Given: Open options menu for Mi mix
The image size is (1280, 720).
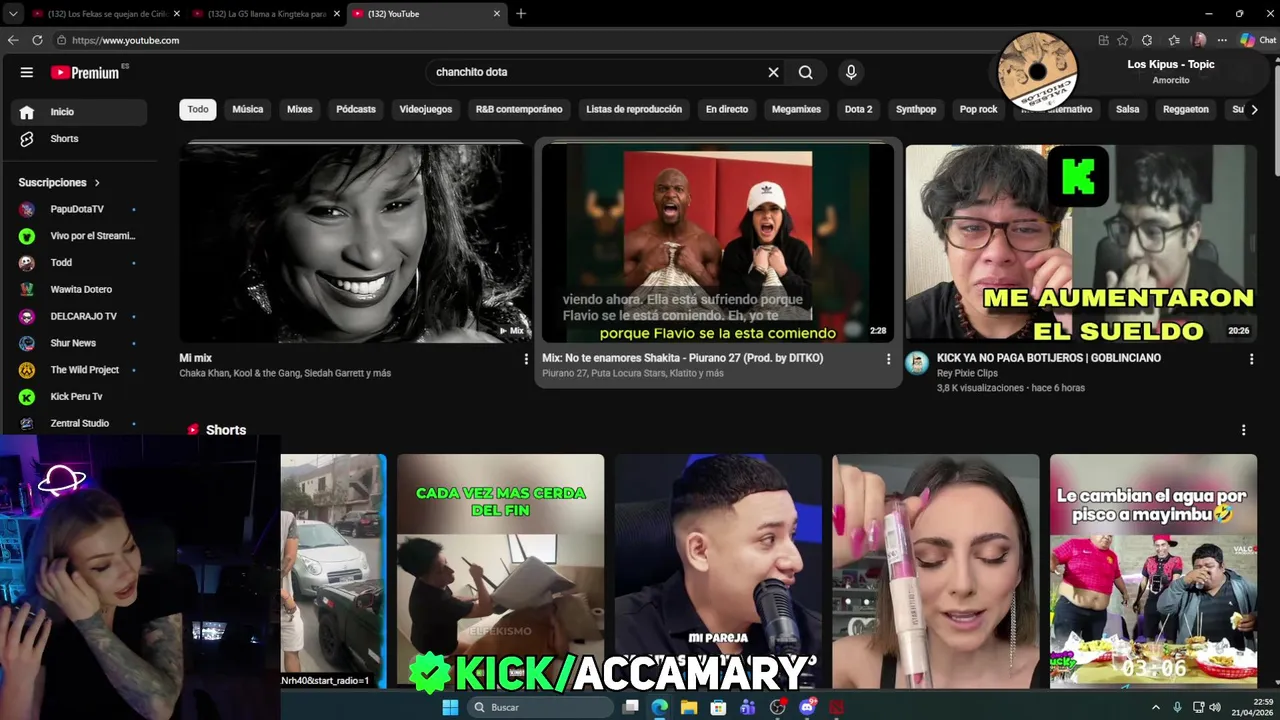Looking at the screenshot, I should (526, 359).
